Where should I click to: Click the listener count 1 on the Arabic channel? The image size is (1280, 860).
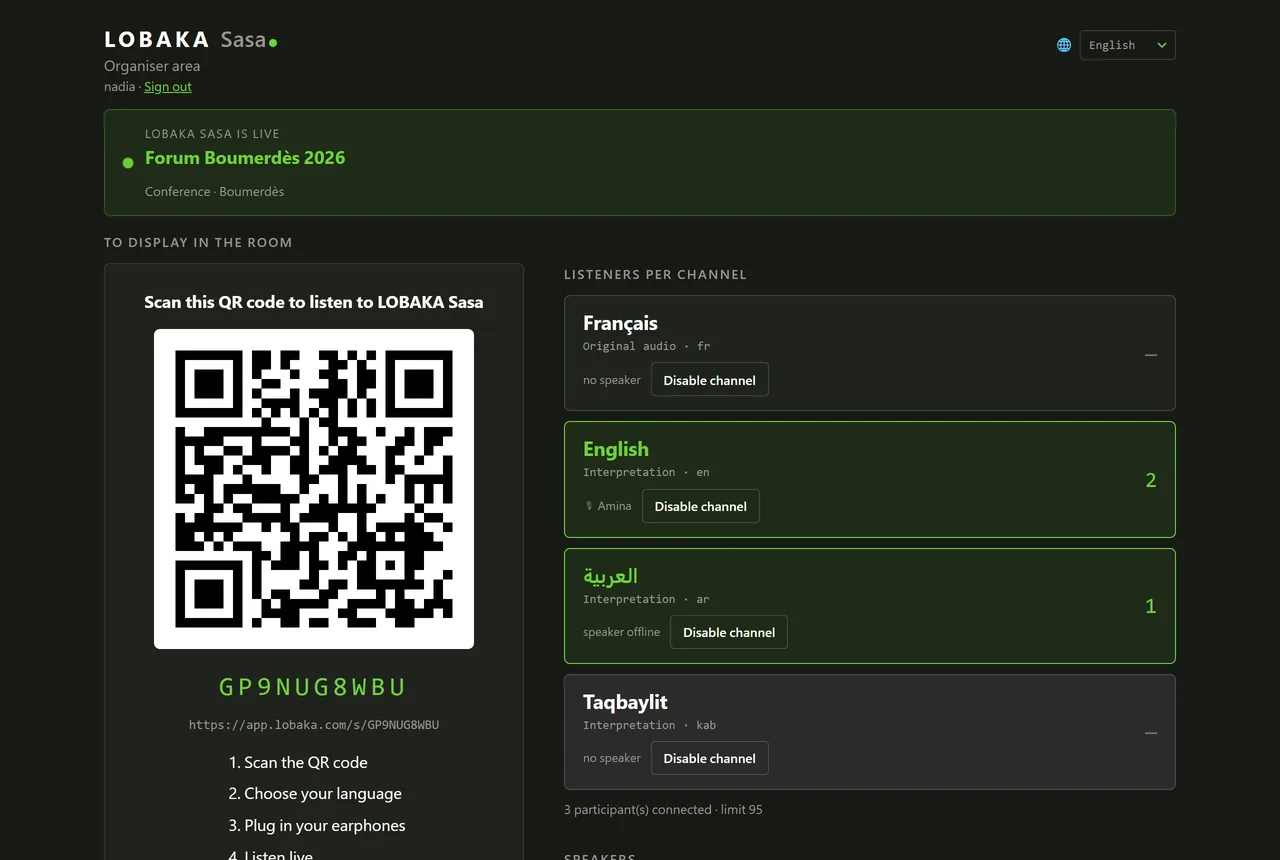click(1150, 606)
